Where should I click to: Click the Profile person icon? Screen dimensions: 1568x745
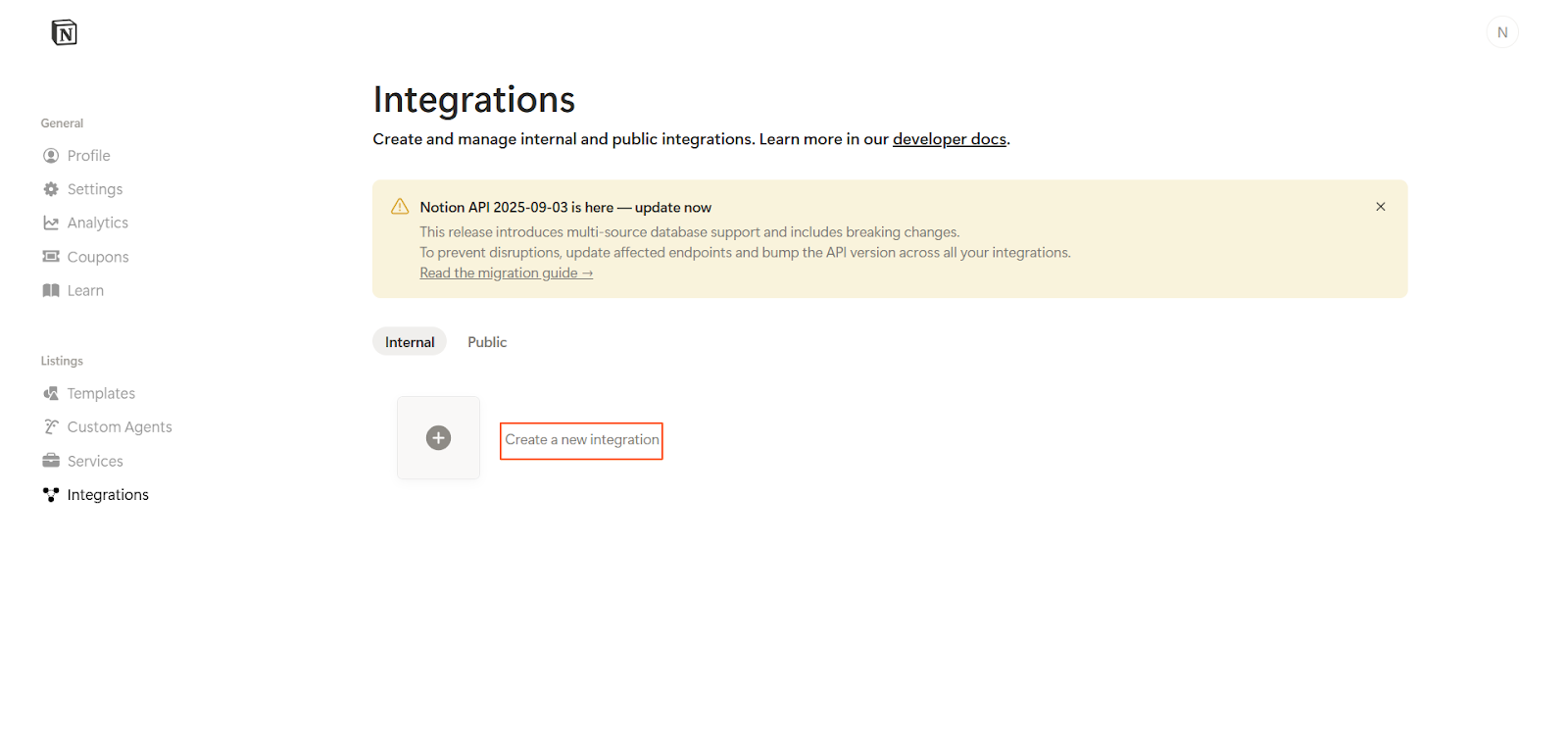coord(51,156)
